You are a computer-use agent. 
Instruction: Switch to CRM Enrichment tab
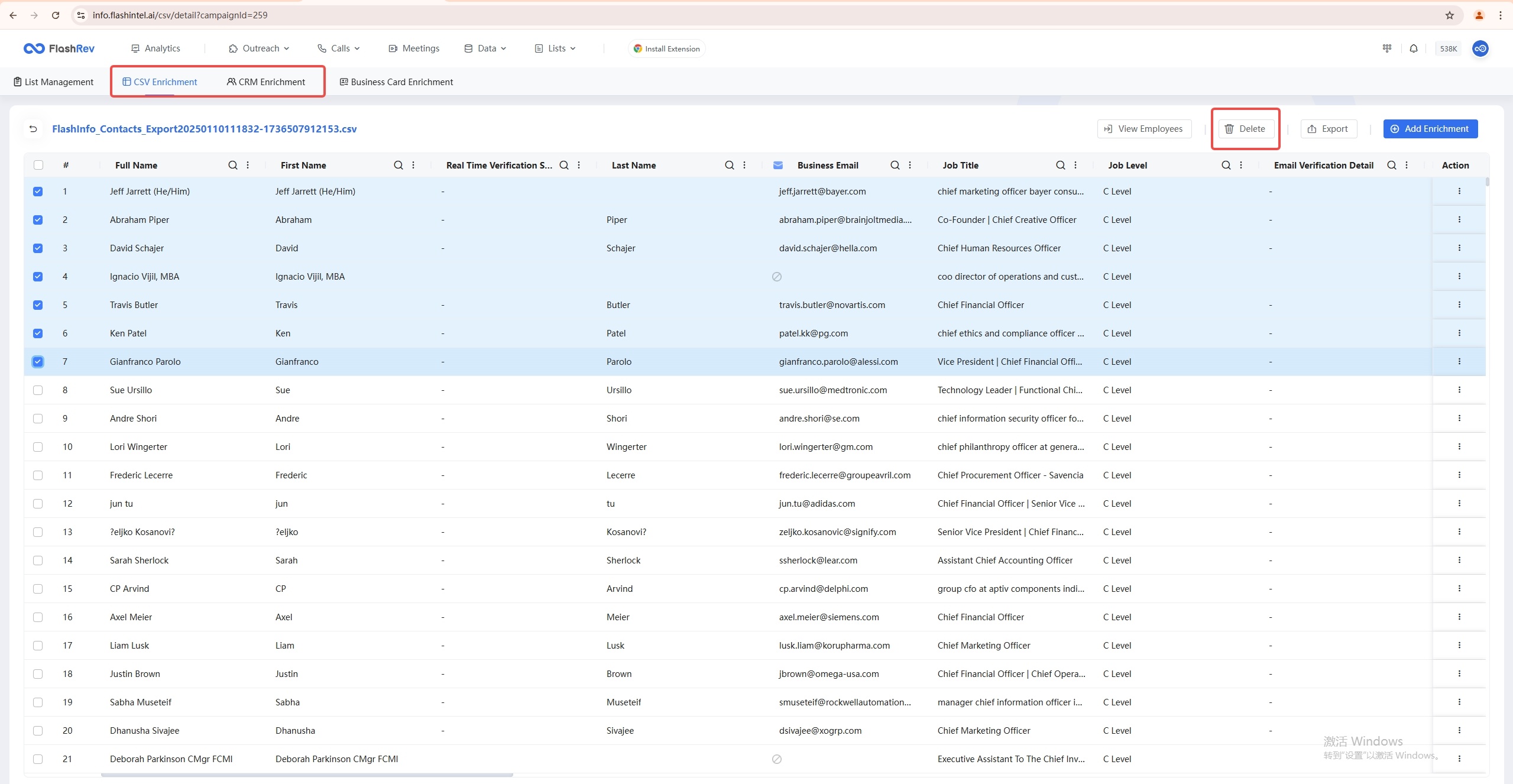[x=266, y=82]
